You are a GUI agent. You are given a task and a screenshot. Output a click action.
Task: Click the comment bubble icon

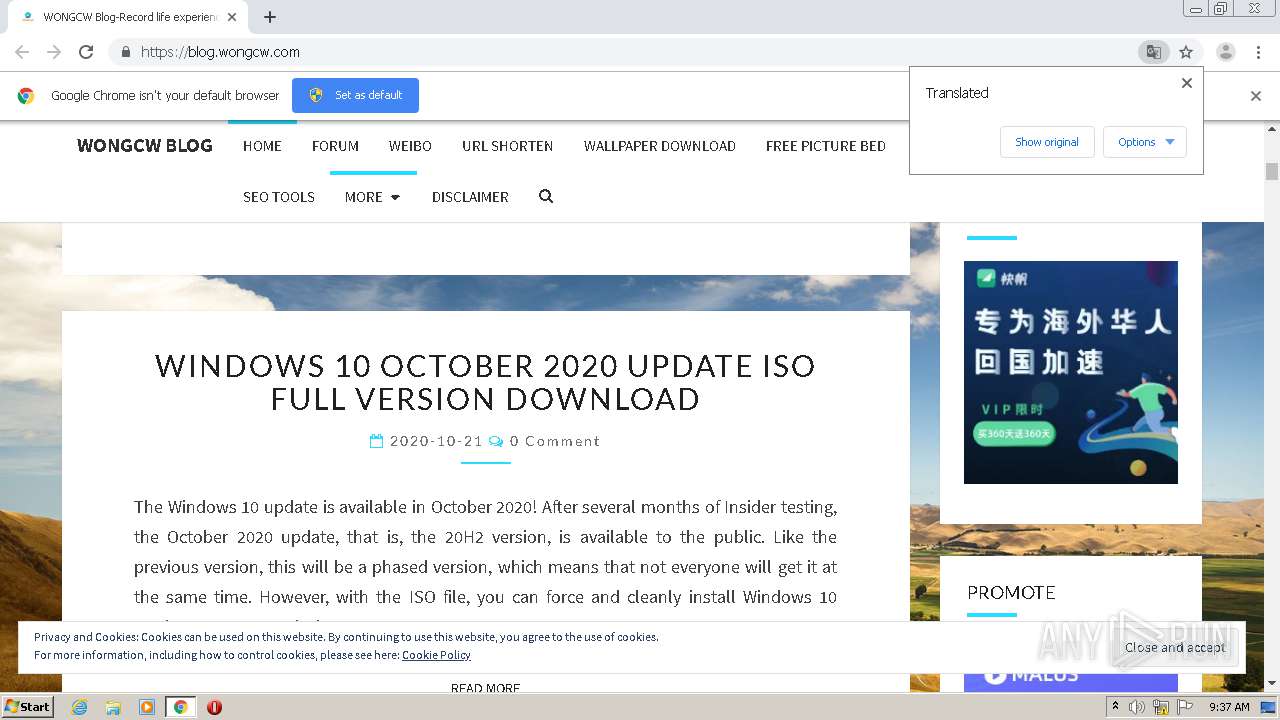(496, 441)
